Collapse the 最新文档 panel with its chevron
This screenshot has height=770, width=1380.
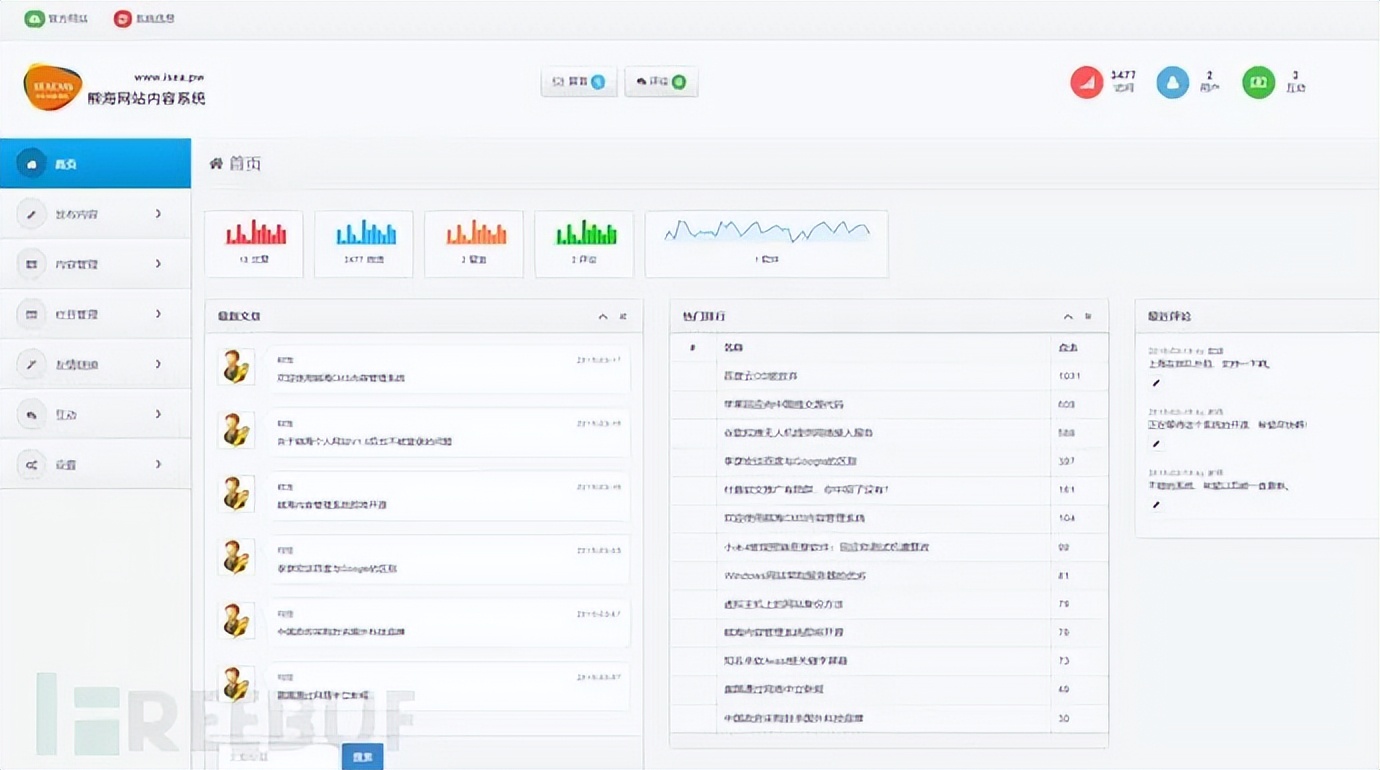[x=601, y=315]
